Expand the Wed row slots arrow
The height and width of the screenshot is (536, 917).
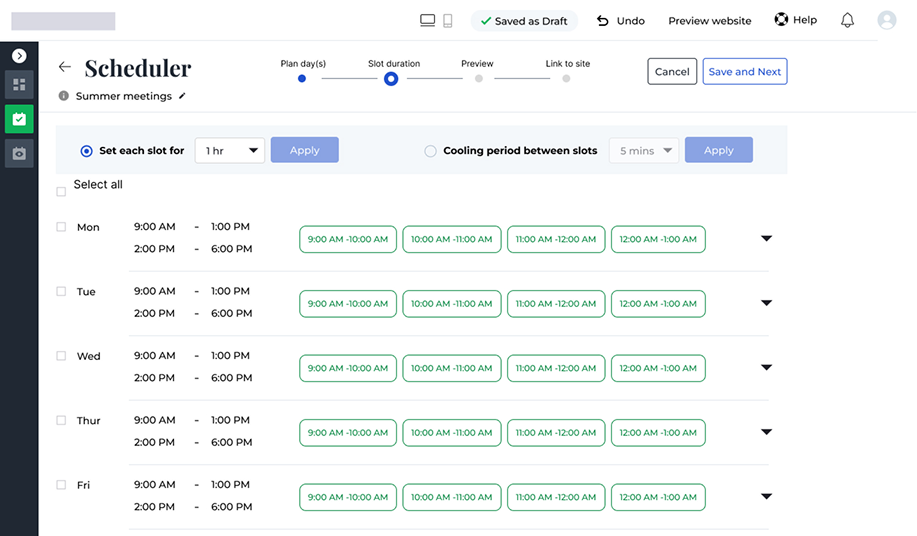click(x=766, y=368)
